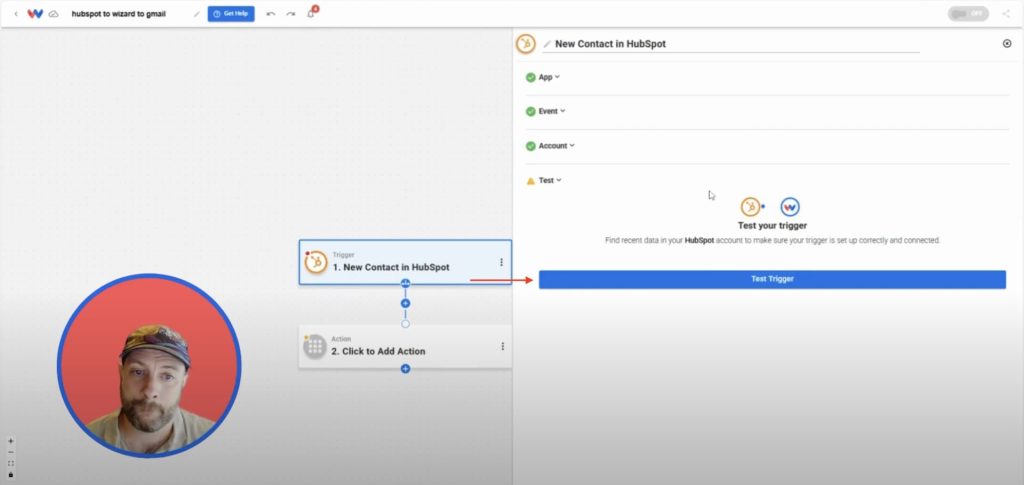Fit canvas to view with the expand control
Viewport: 1024px width, 485px height.
point(10,463)
